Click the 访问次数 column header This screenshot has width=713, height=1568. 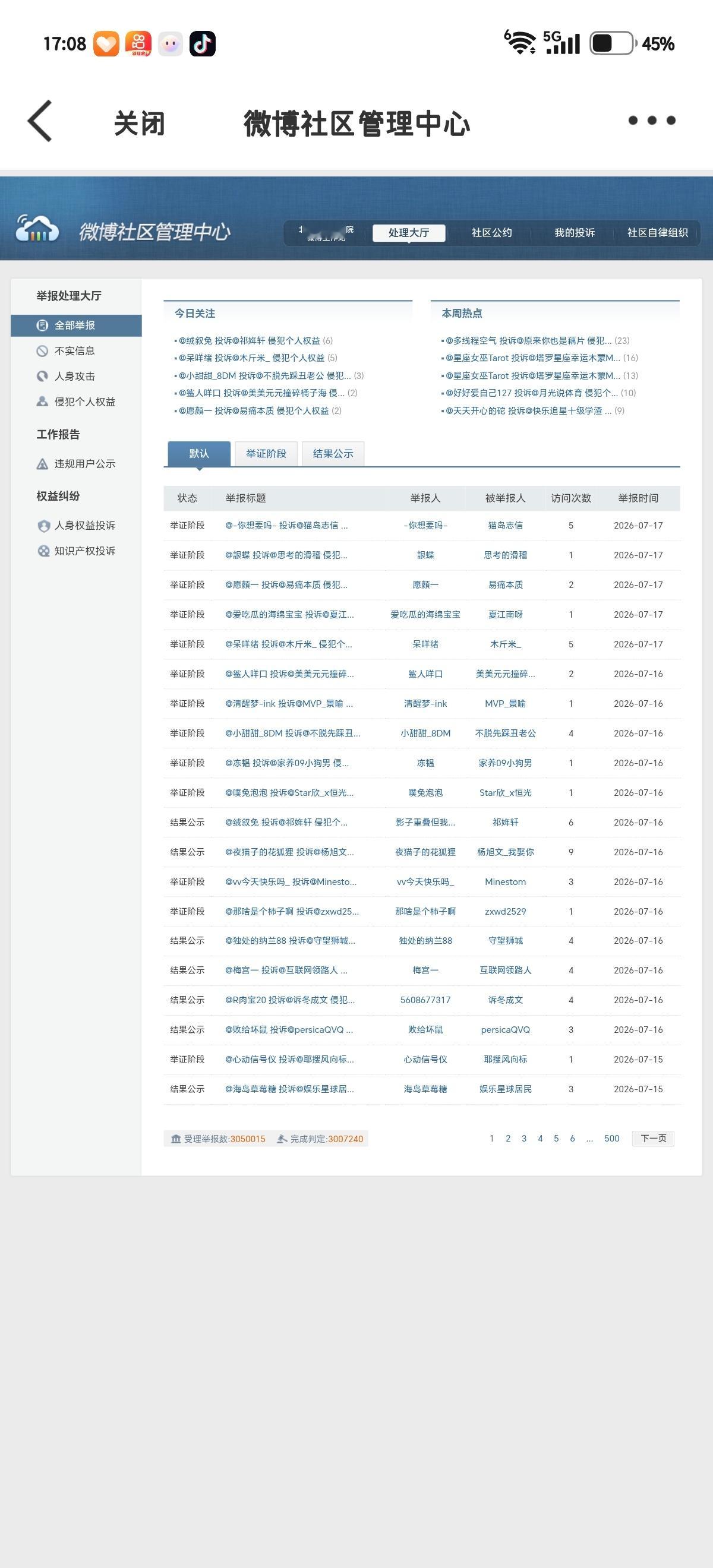coord(571,498)
